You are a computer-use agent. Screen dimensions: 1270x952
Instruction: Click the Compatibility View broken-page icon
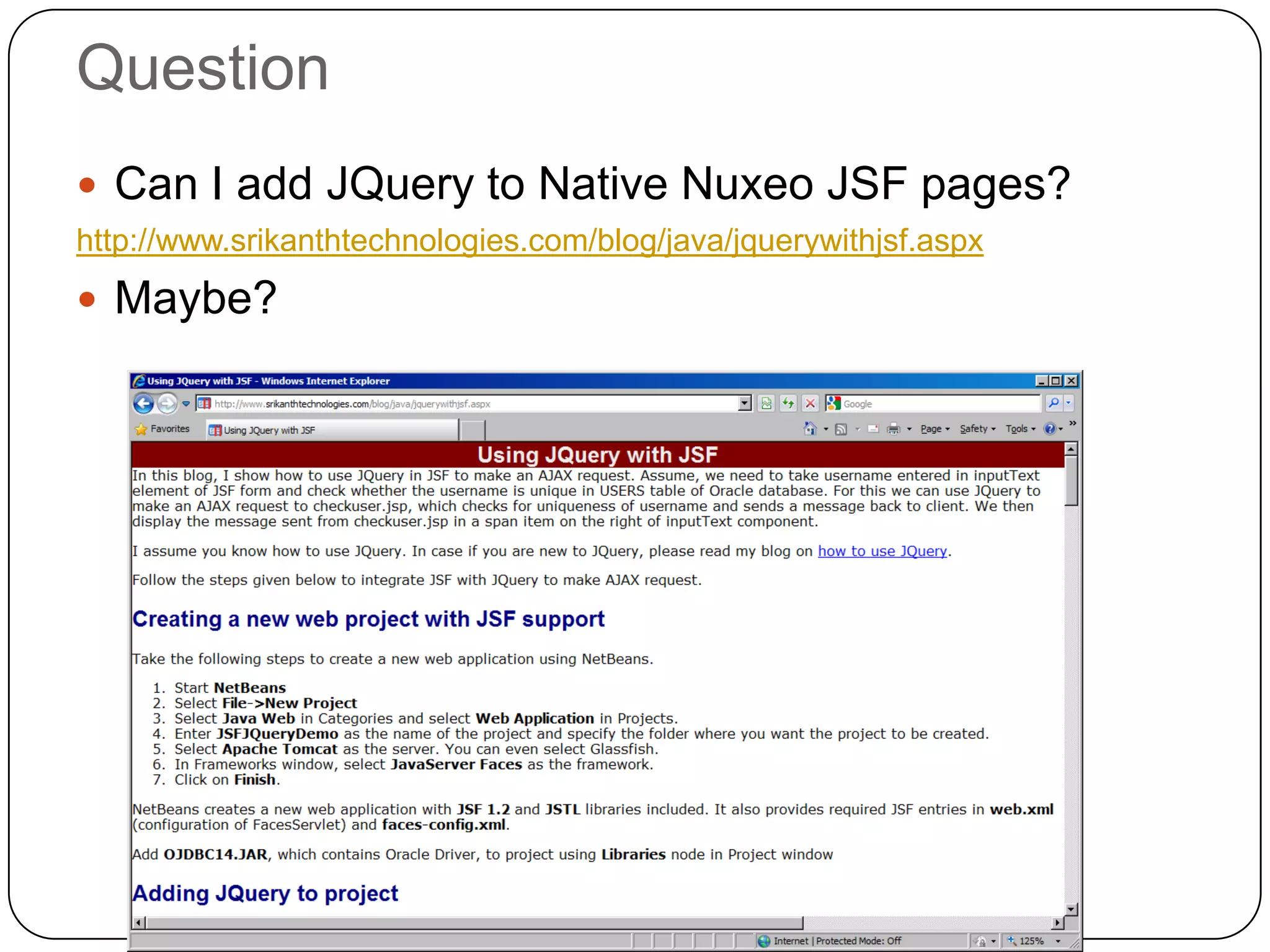(x=766, y=404)
